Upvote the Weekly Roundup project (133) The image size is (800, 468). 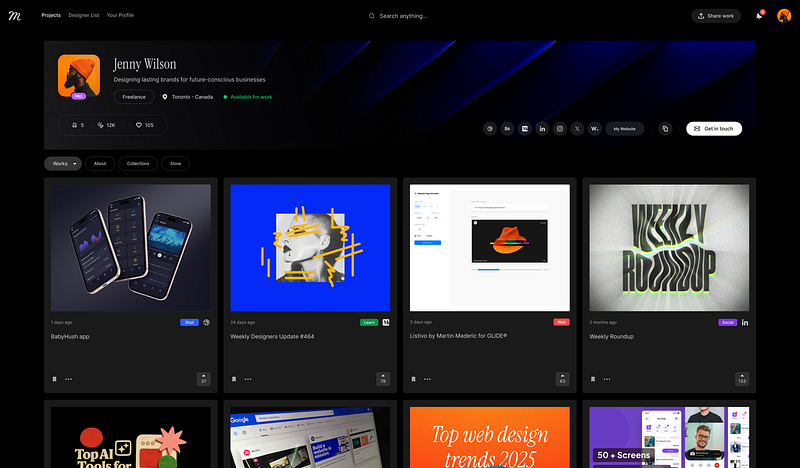pyautogui.click(x=742, y=379)
